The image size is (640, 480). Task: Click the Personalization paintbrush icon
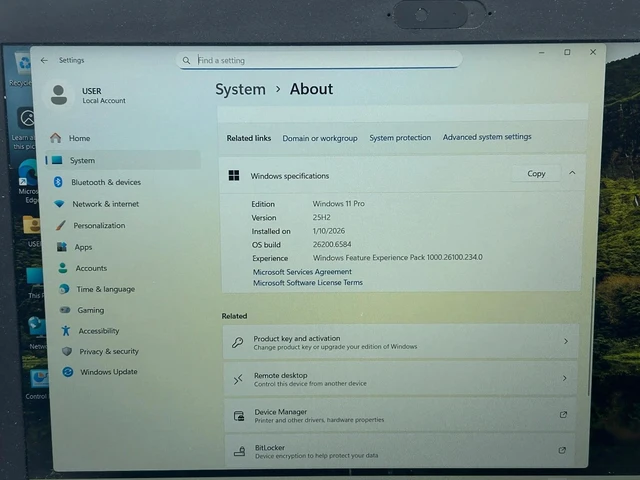61,225
